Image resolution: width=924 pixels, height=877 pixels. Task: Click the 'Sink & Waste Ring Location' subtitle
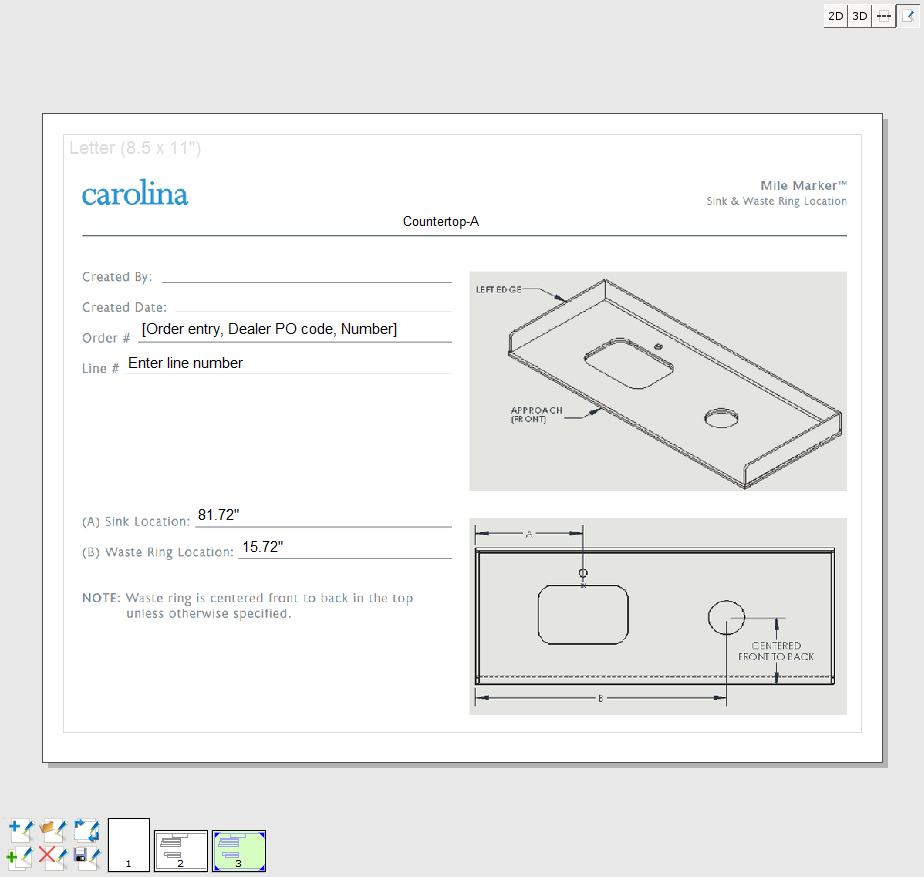pos(777,201)
